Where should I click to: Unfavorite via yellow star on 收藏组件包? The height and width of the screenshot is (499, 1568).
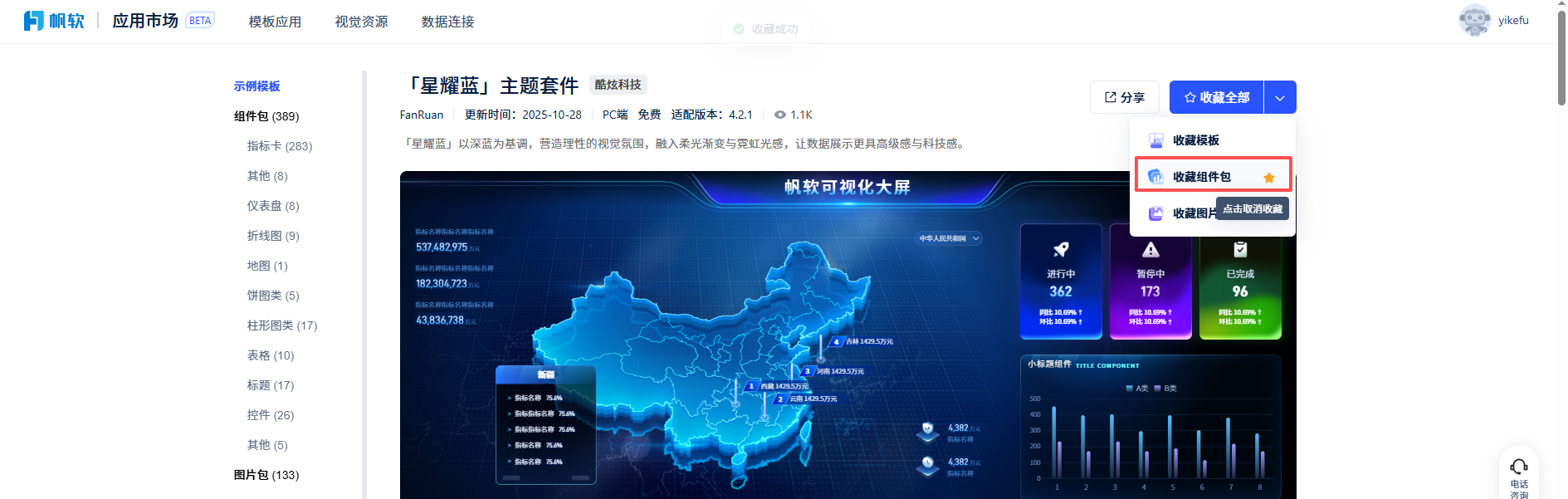point(1269,177)
